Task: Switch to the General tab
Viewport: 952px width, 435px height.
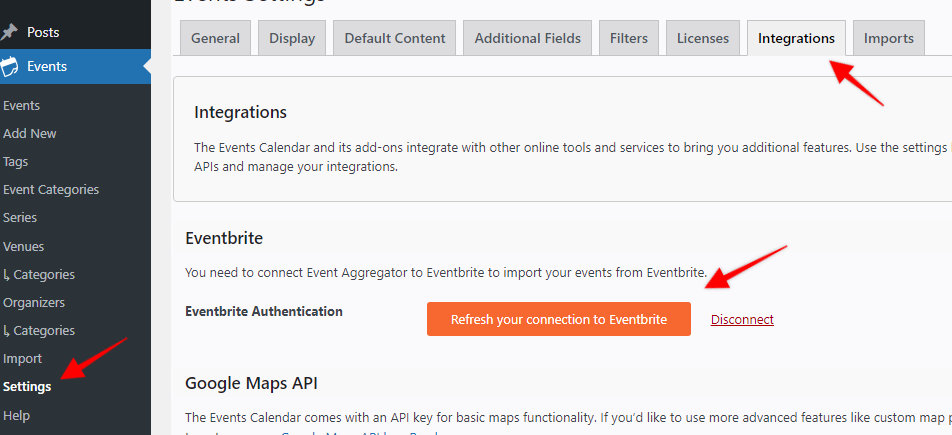Action: pyautogui.click(x=215, y=38)
